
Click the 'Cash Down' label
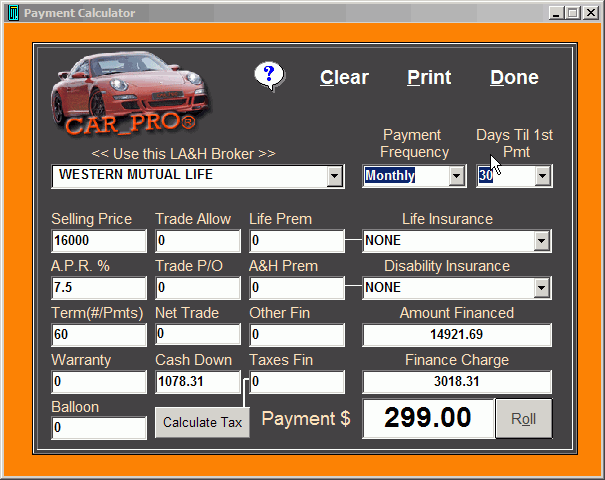(193, 360)
